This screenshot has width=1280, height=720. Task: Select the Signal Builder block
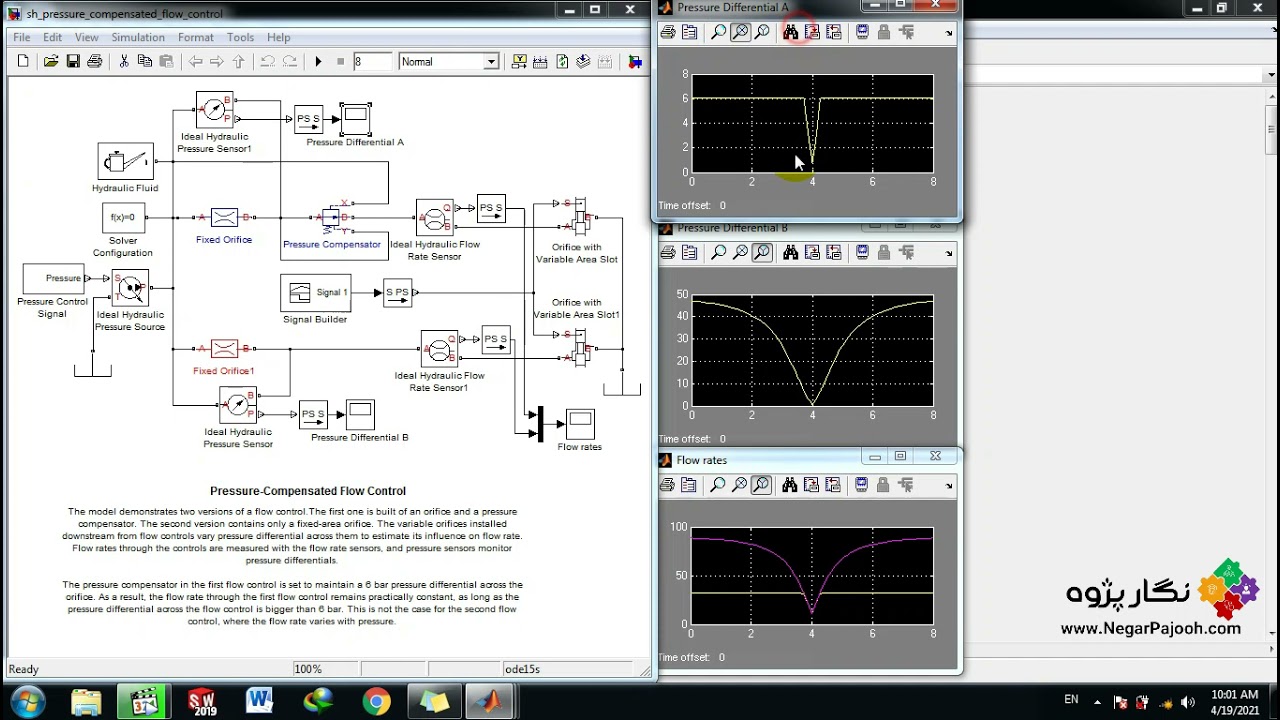[316, 293]
